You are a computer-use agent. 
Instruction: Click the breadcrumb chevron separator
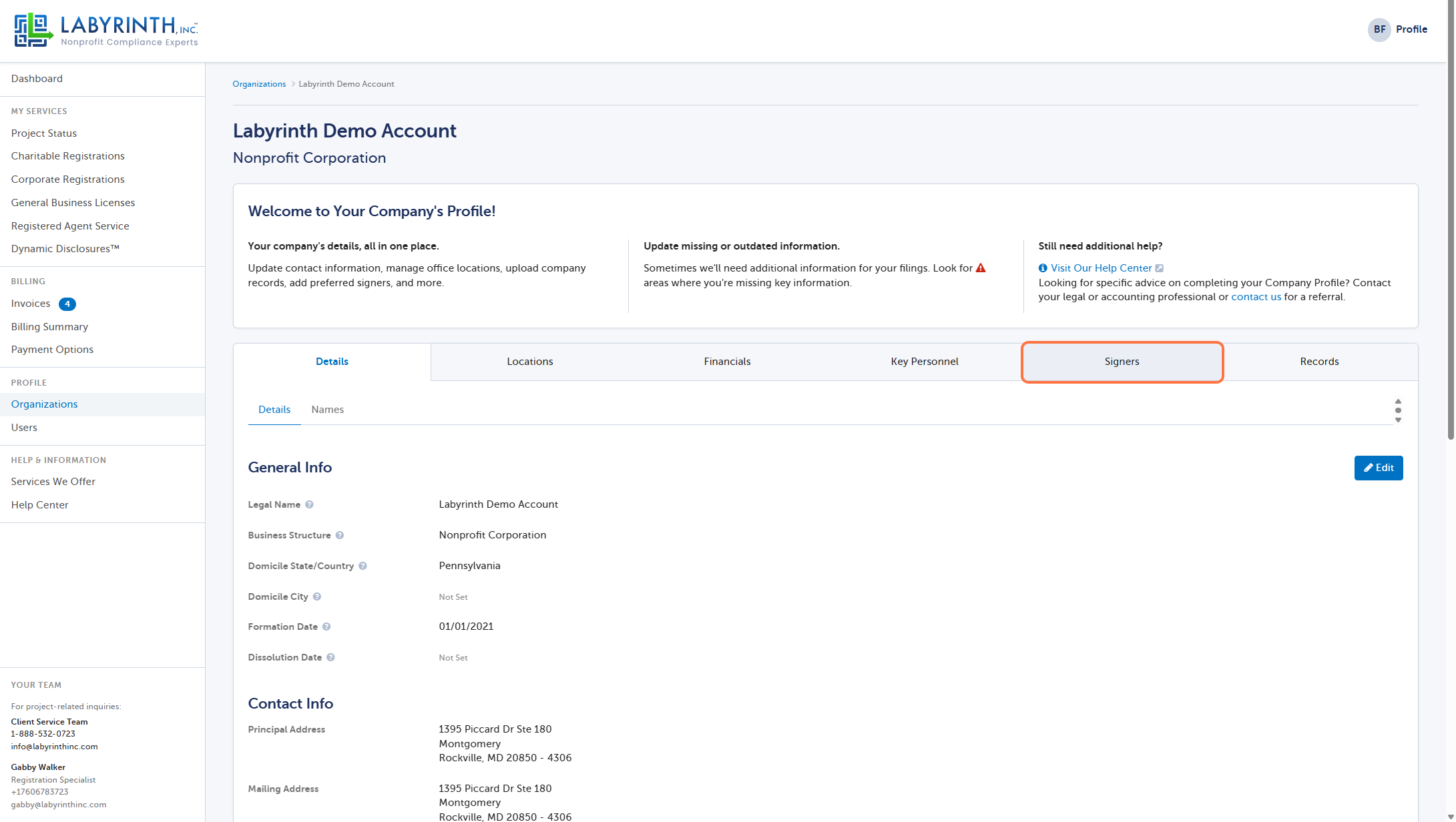point(292,84)
